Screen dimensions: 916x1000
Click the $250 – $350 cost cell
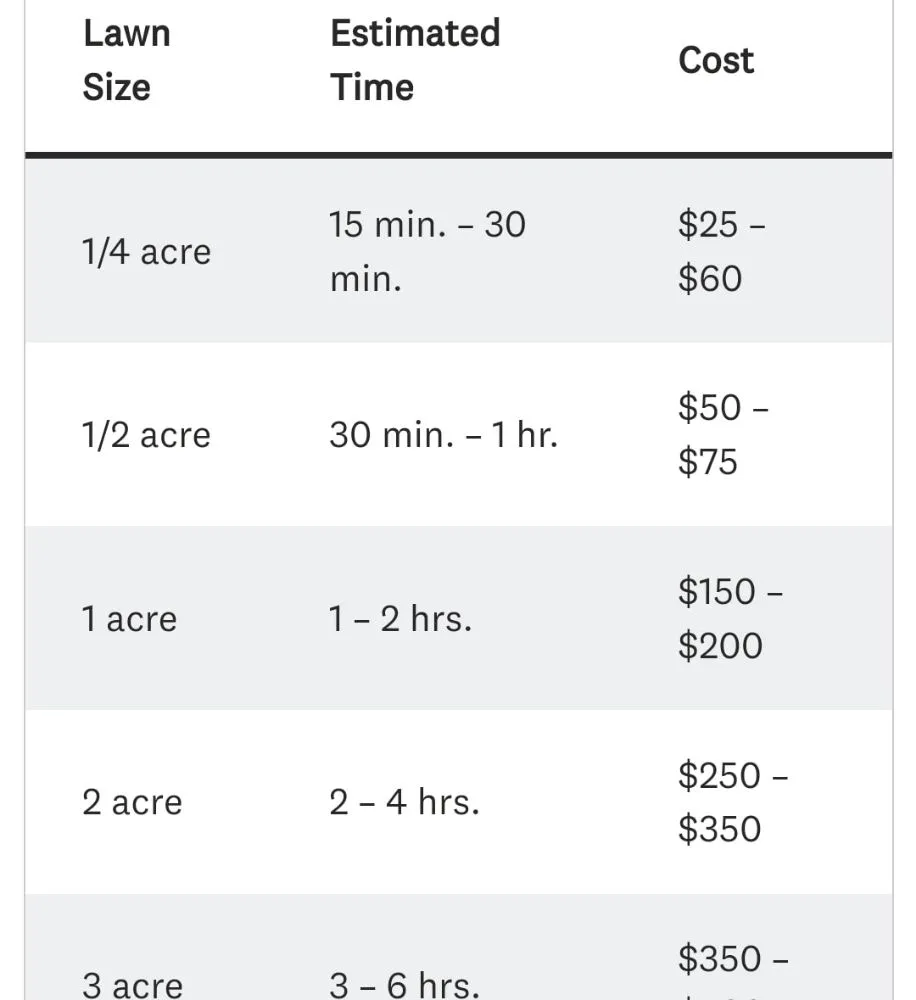tap(732, 802)
